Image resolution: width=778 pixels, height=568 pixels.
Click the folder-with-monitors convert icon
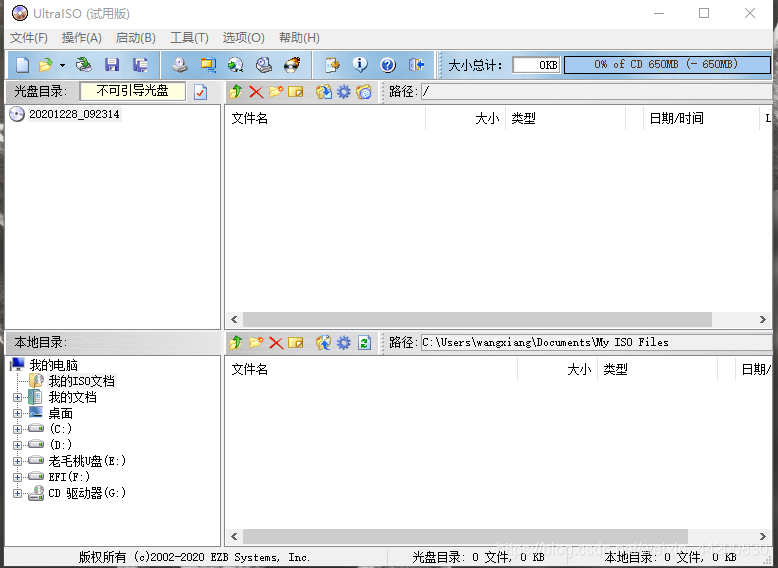[x=208, y=65]
